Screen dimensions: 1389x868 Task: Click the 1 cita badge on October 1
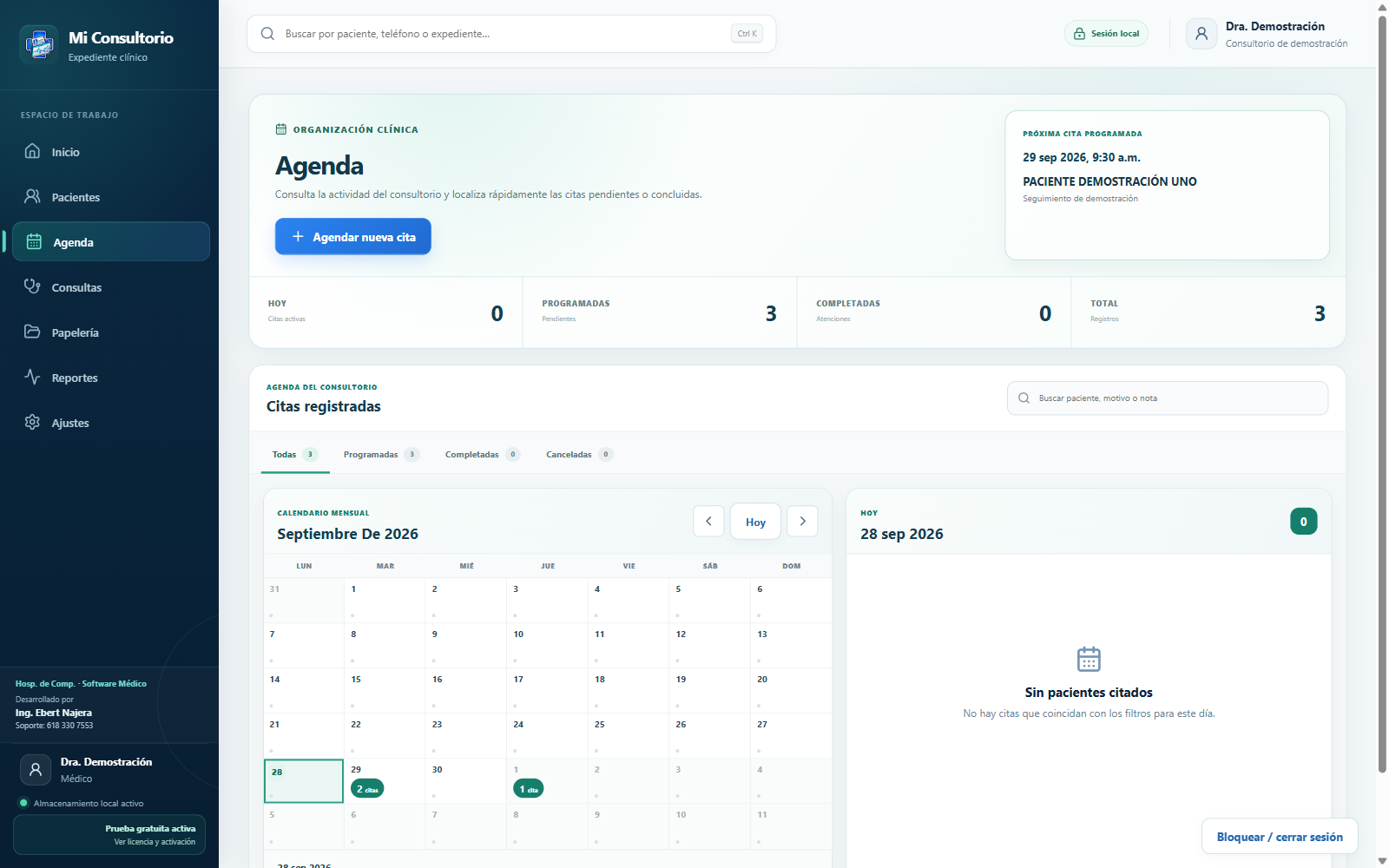click(529, 789)
